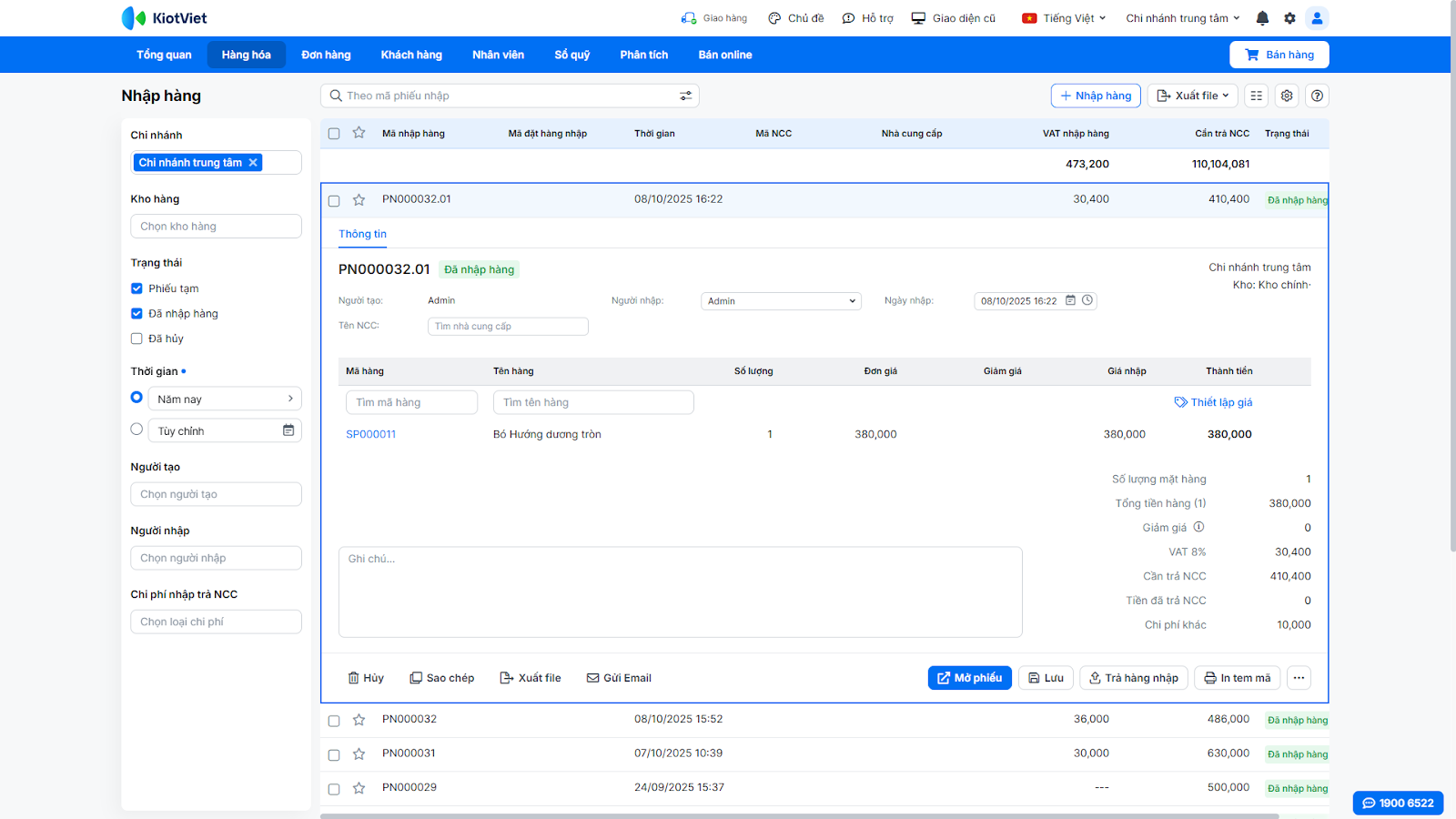
Task: Click the Ghi chú notes text area
Action: point(680,591)
